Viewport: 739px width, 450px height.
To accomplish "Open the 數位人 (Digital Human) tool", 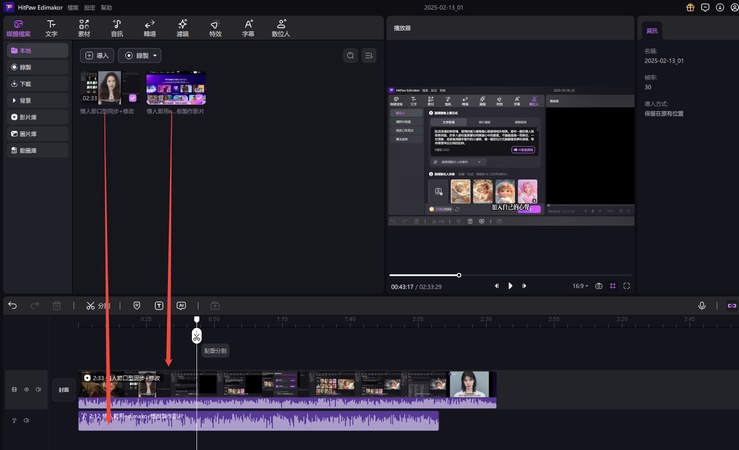I will [x=280, y=27].
